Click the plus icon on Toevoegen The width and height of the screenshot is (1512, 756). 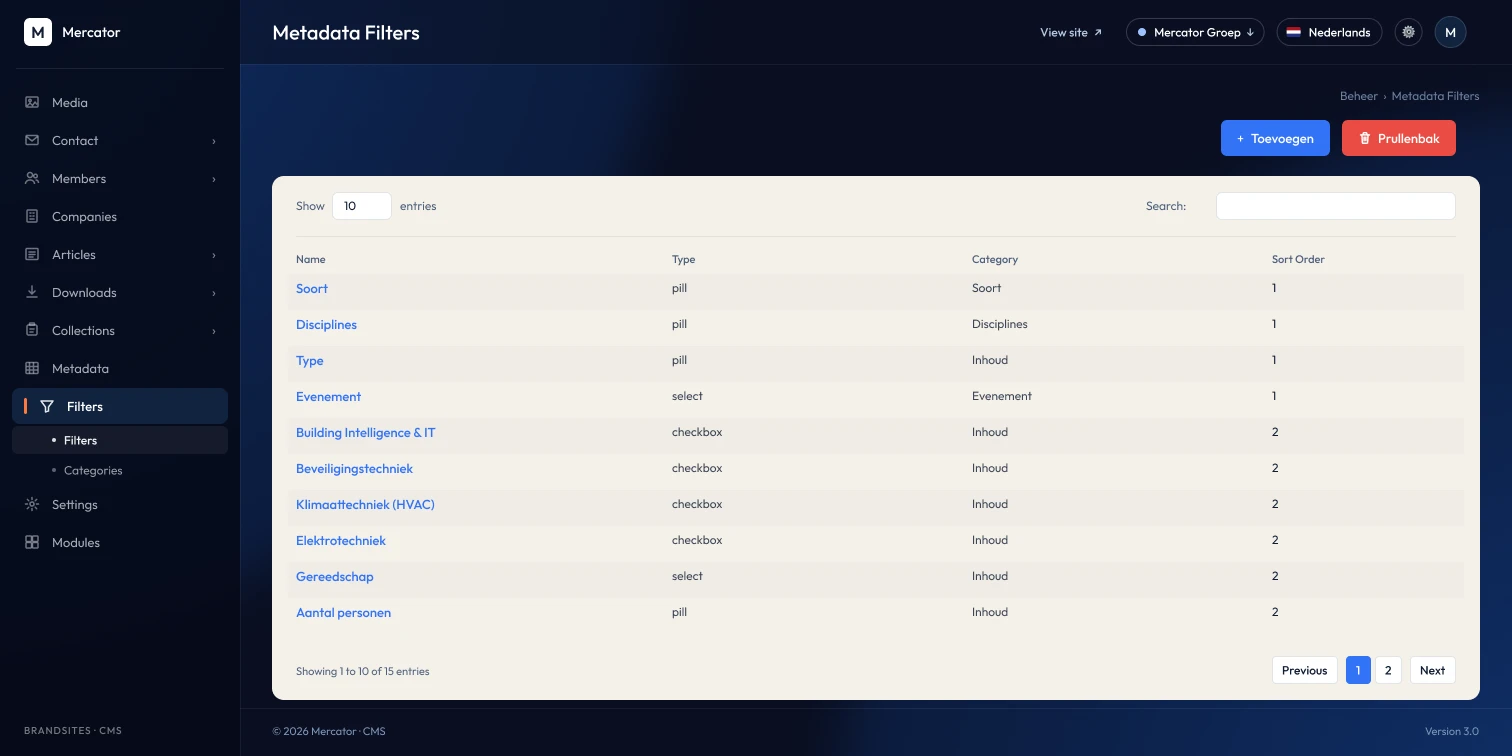click(x=1240, y=139)
